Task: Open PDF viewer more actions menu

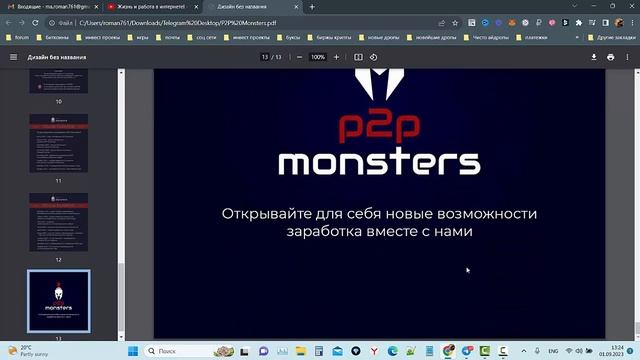Action: [627, 57]
